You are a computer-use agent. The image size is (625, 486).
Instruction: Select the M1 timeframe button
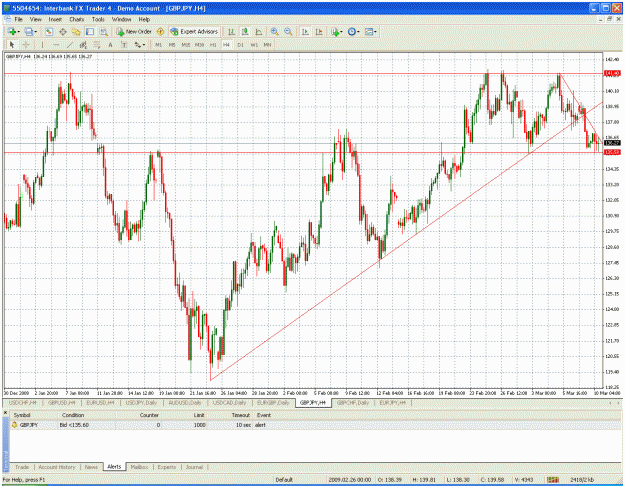coord(159,45)
